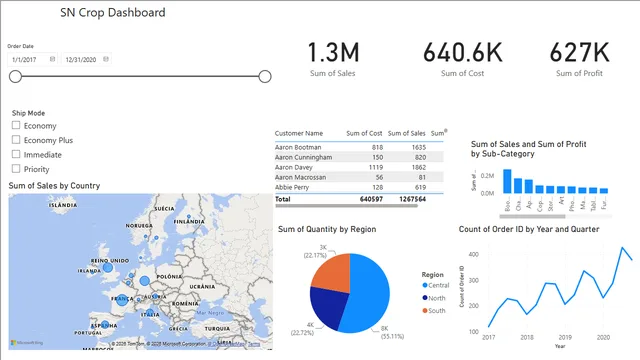Viewport: 640px width, 360px height.
Task: Select the Aaron Cunningham table row
Action: [x=359, y=157]
